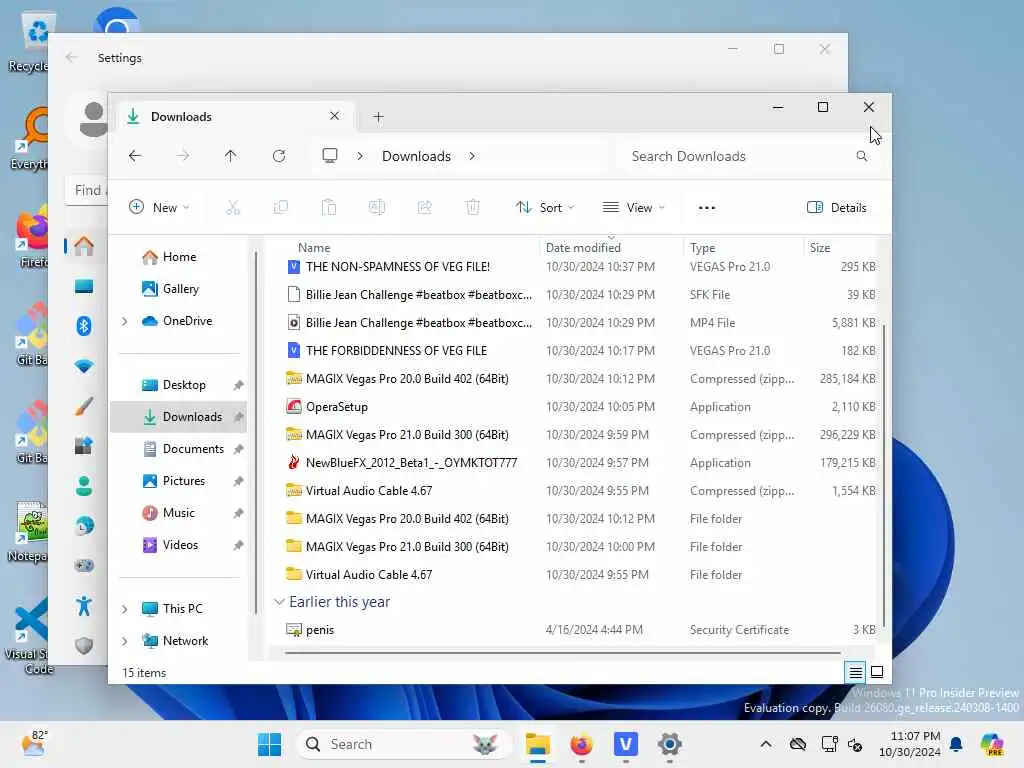The width and height of the screenshot is (1024, 768).
Task: Switch to the large thumbnails view icon in the status bar
Action: [x=877, y=672]
